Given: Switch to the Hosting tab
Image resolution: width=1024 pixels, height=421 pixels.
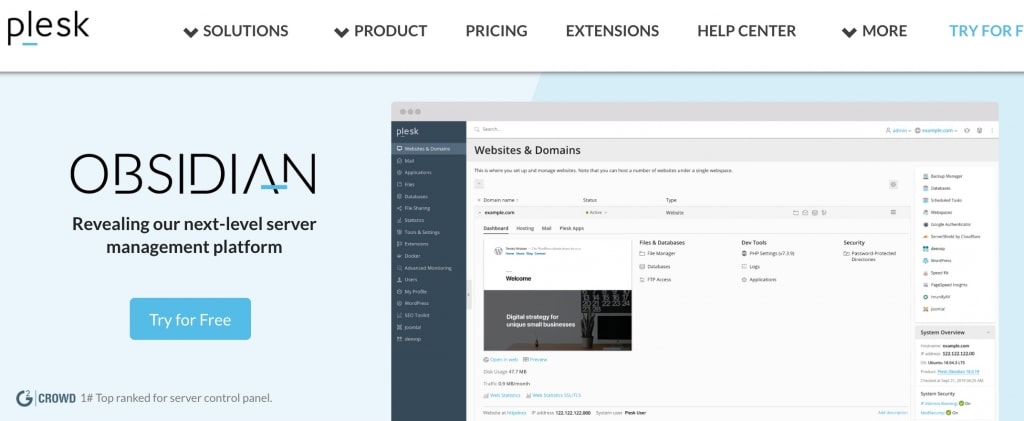Looking at the screenshot, I should point(525,228).
